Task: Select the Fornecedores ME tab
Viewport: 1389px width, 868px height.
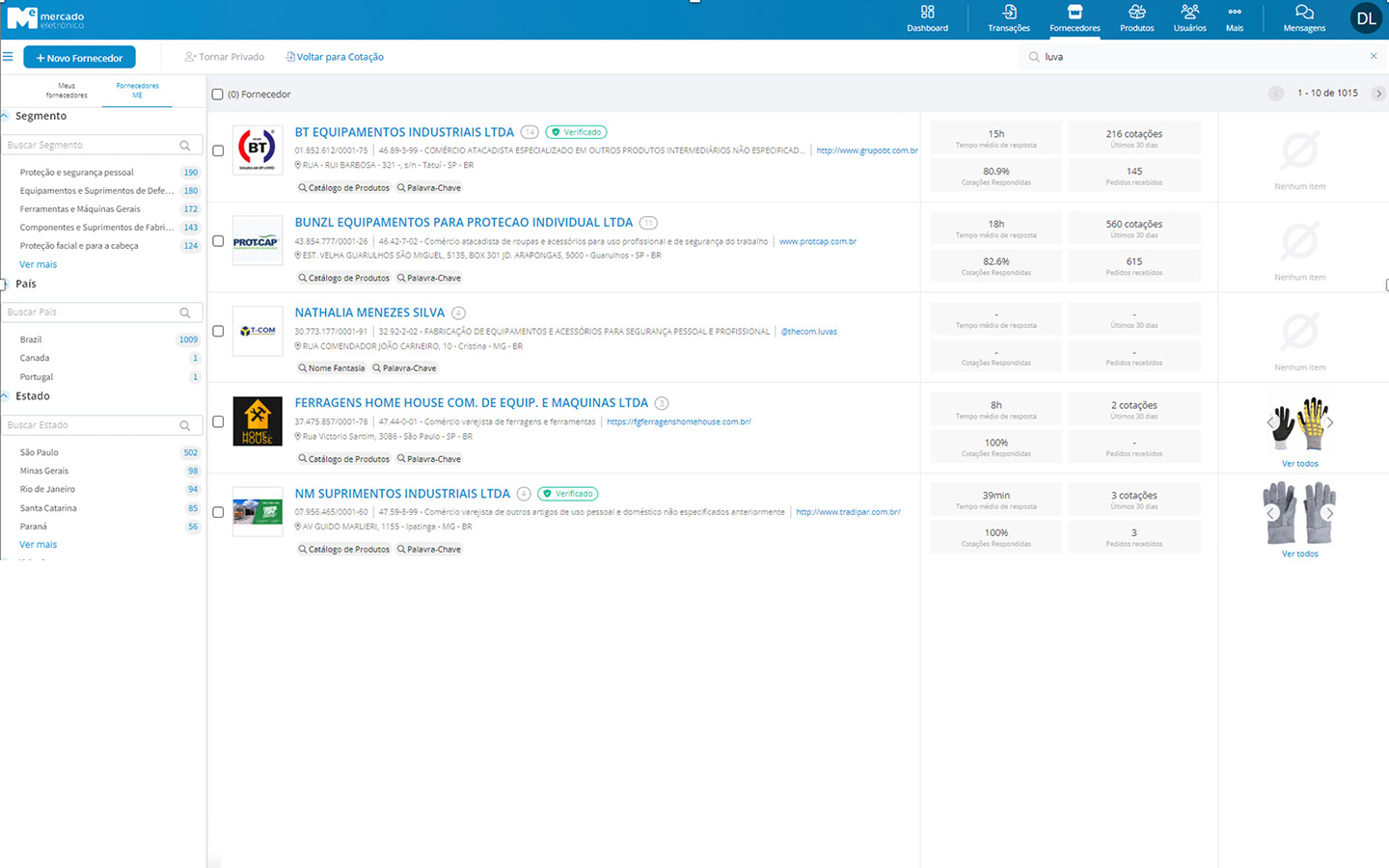Action: pyautogui.click(x=137, y=91)
